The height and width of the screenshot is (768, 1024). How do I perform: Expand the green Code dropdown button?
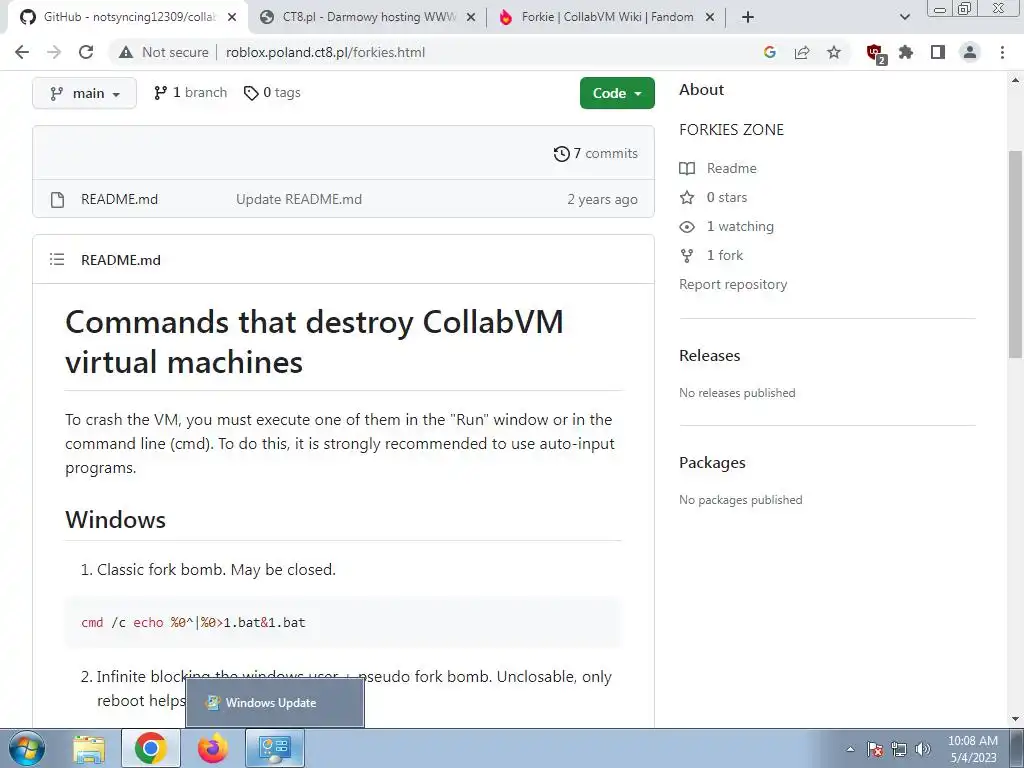pyautogui.click(x=617, y=93)
